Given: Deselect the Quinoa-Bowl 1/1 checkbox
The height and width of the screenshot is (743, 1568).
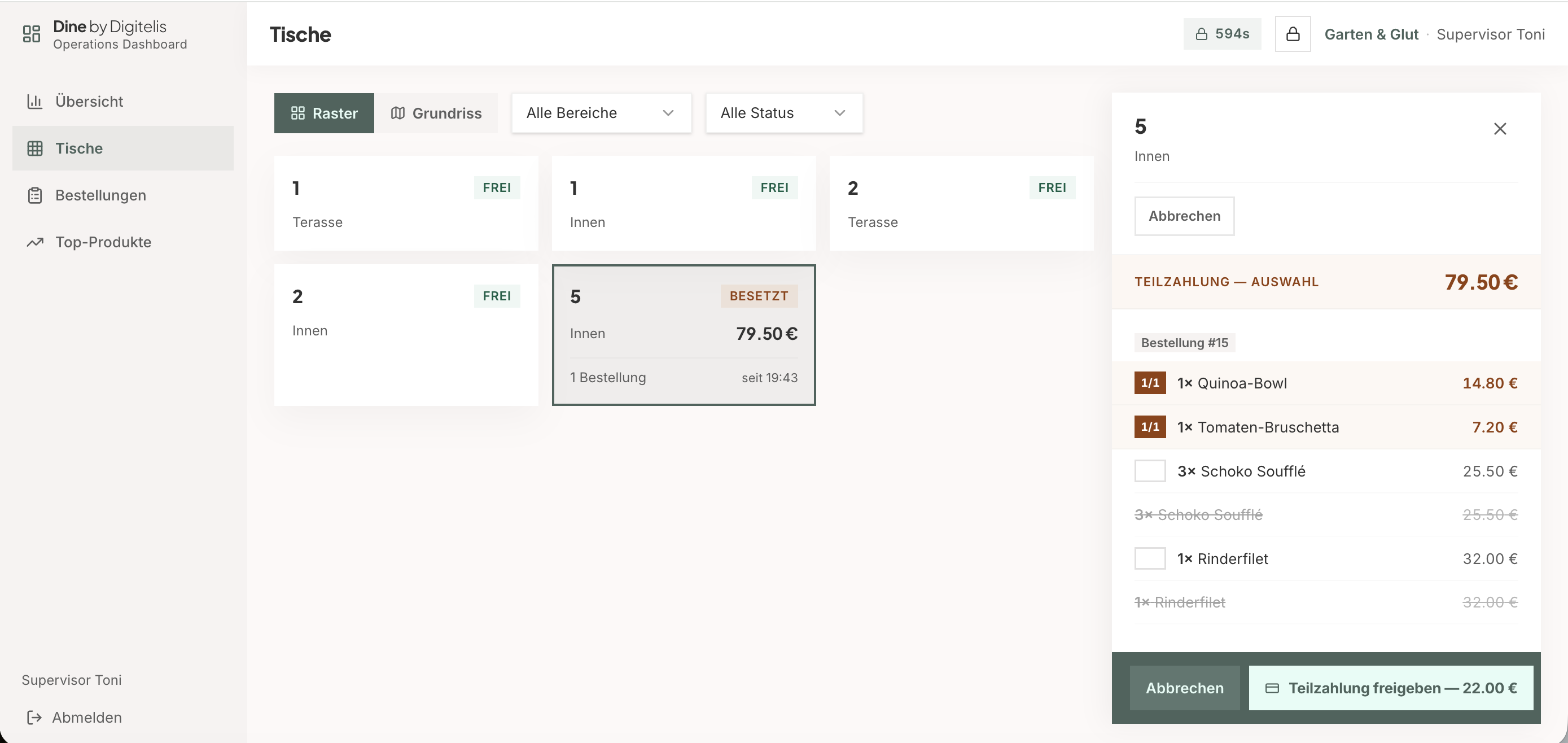Looking at the screenshot, I should click(x=1150, y=383).
